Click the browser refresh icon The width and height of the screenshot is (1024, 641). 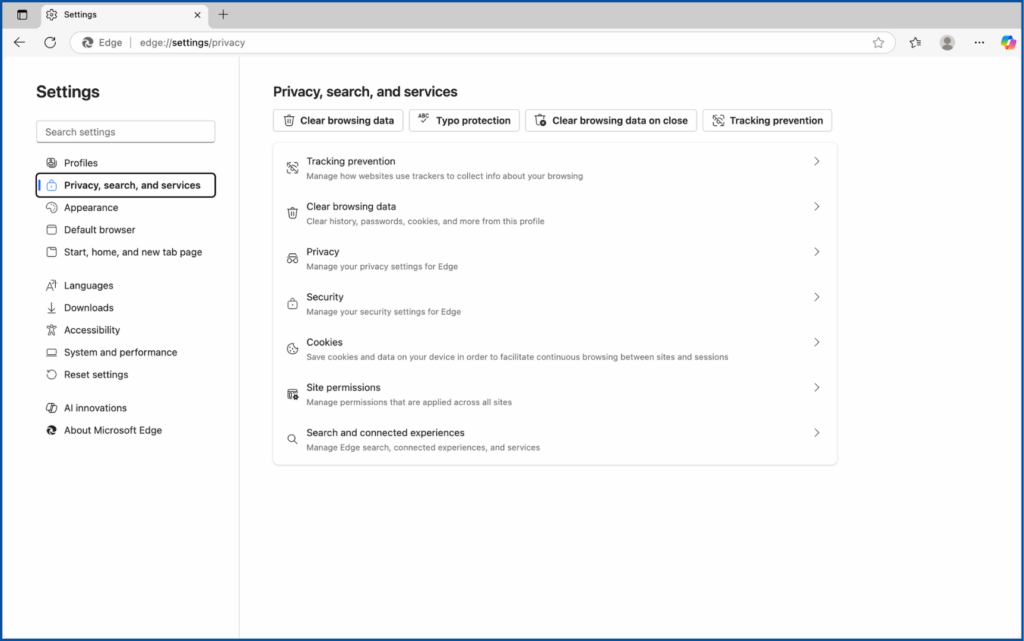[x=50, y=43]
